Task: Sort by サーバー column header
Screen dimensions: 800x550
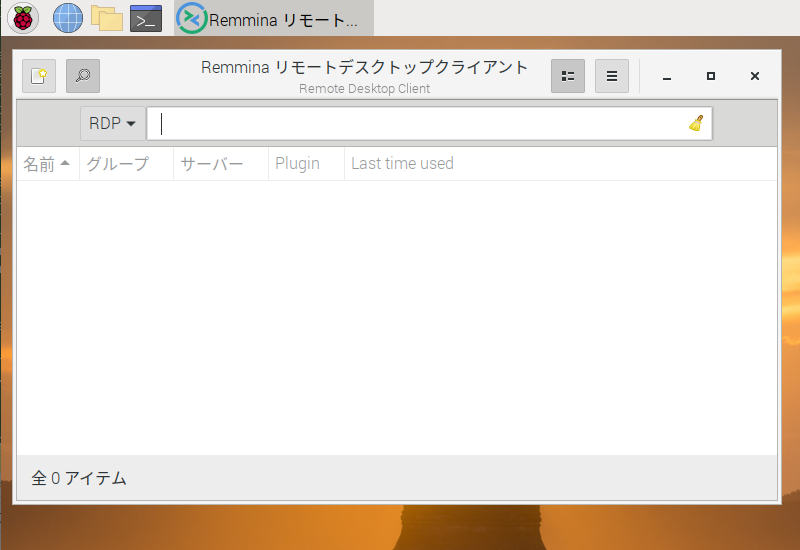Action: pyautogui.click(x=221, y=164)
